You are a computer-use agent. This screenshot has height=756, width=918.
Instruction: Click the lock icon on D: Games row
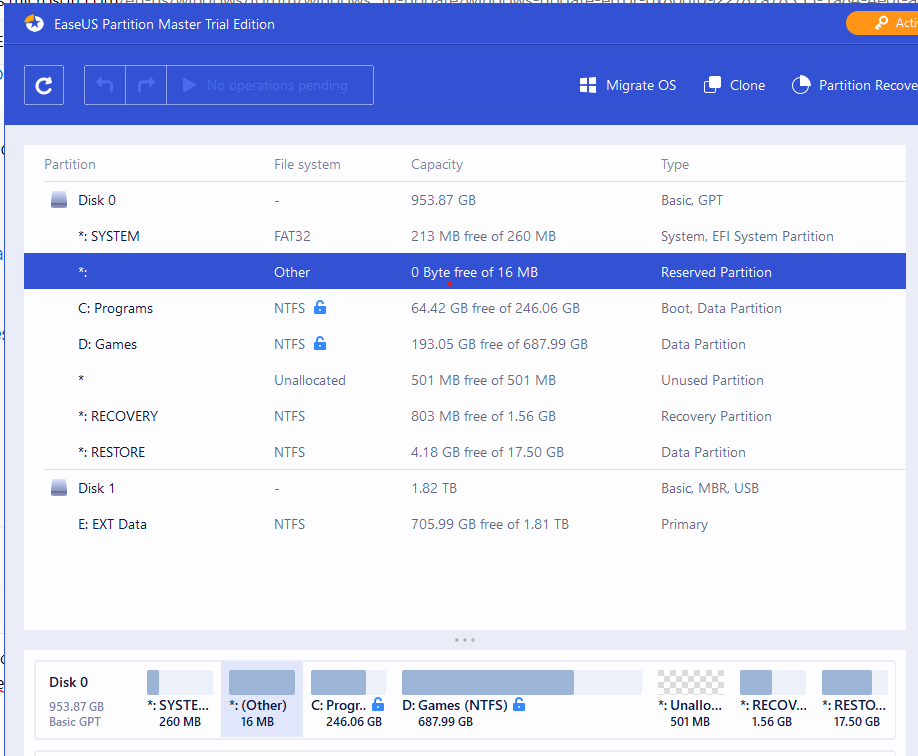[320, 343]
